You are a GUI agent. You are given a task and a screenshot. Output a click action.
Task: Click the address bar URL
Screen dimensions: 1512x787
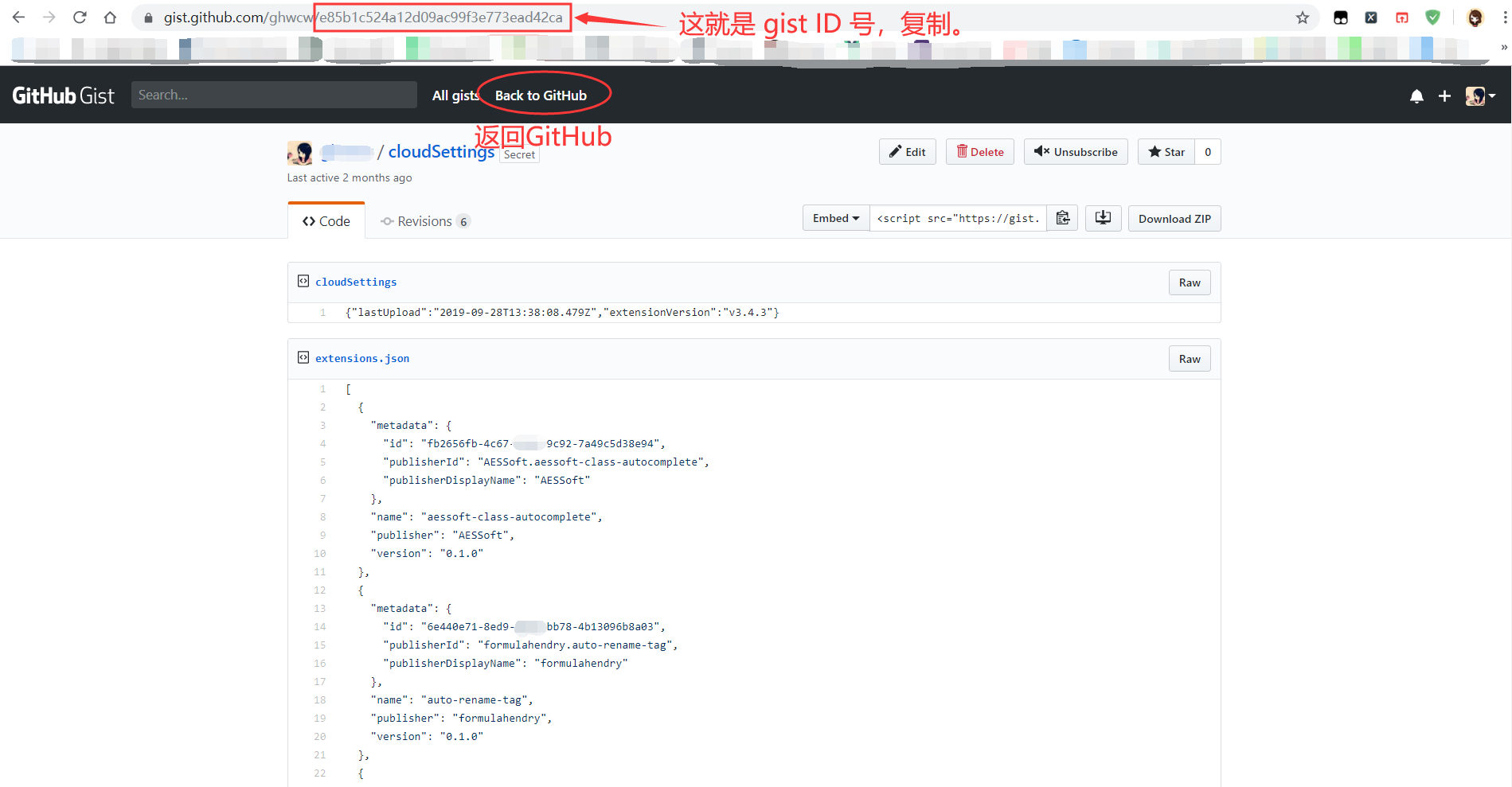coord(363,18)
